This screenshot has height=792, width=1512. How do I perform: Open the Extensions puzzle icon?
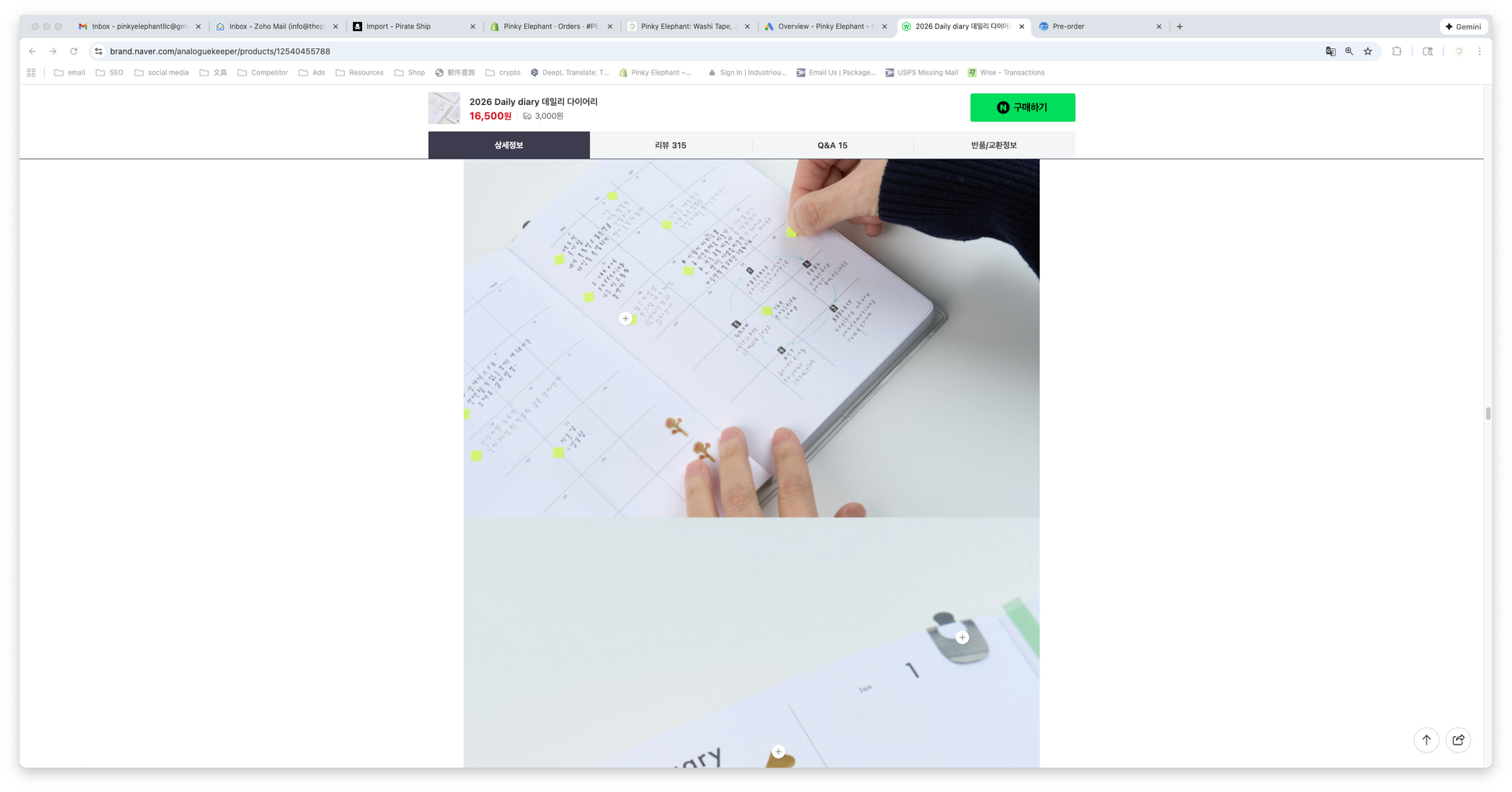[1396, 51]
